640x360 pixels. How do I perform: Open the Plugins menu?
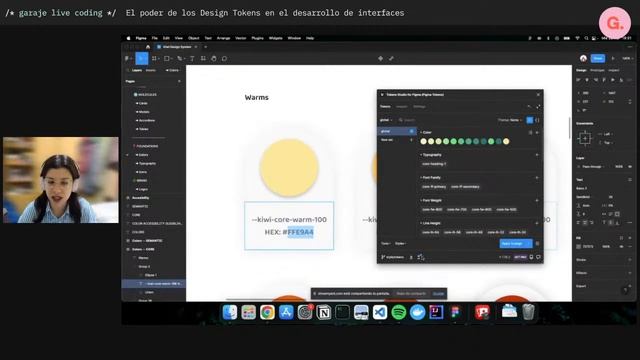(258, 38)
